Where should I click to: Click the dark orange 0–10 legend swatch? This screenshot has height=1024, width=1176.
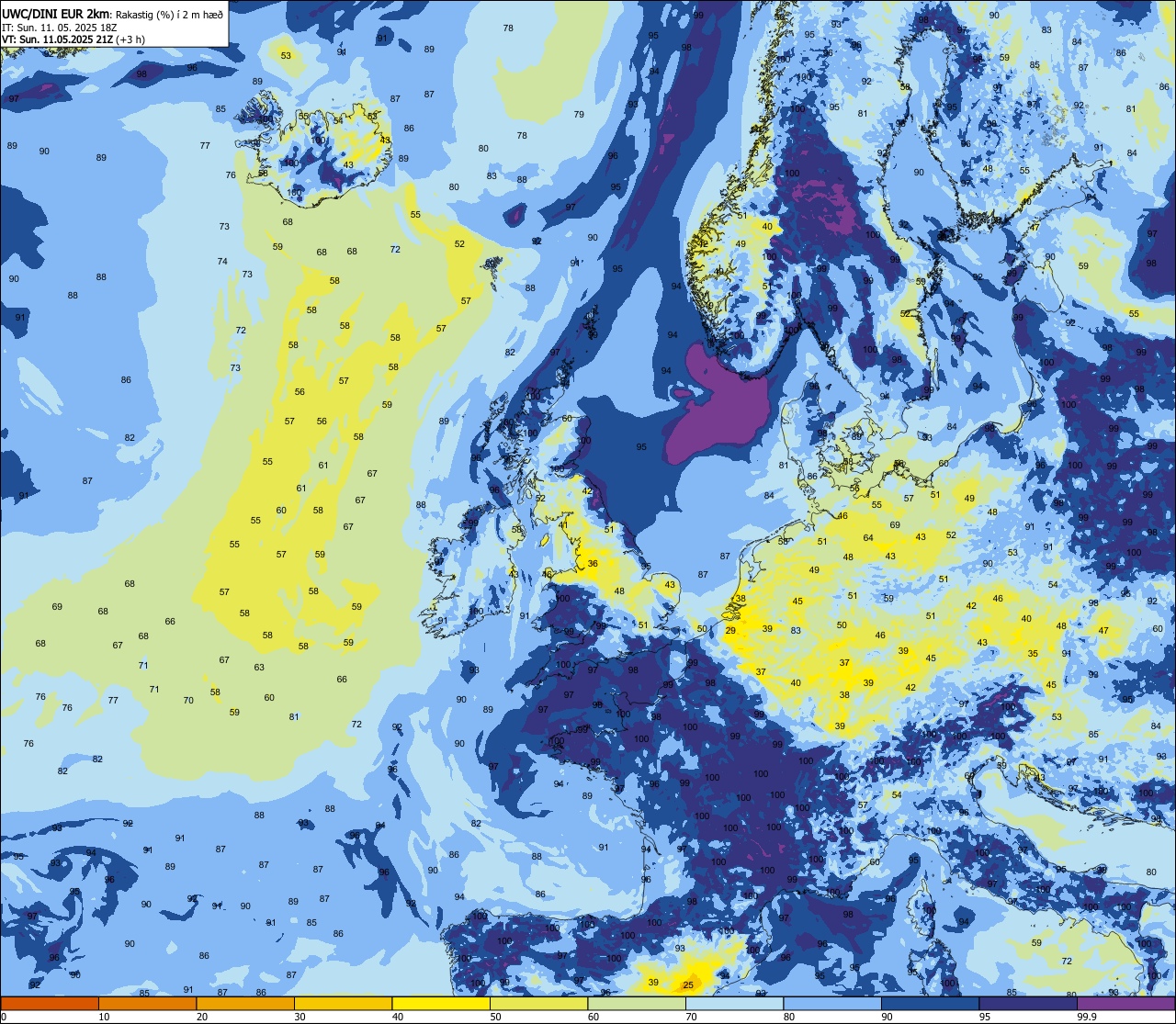pos(50,1003)
